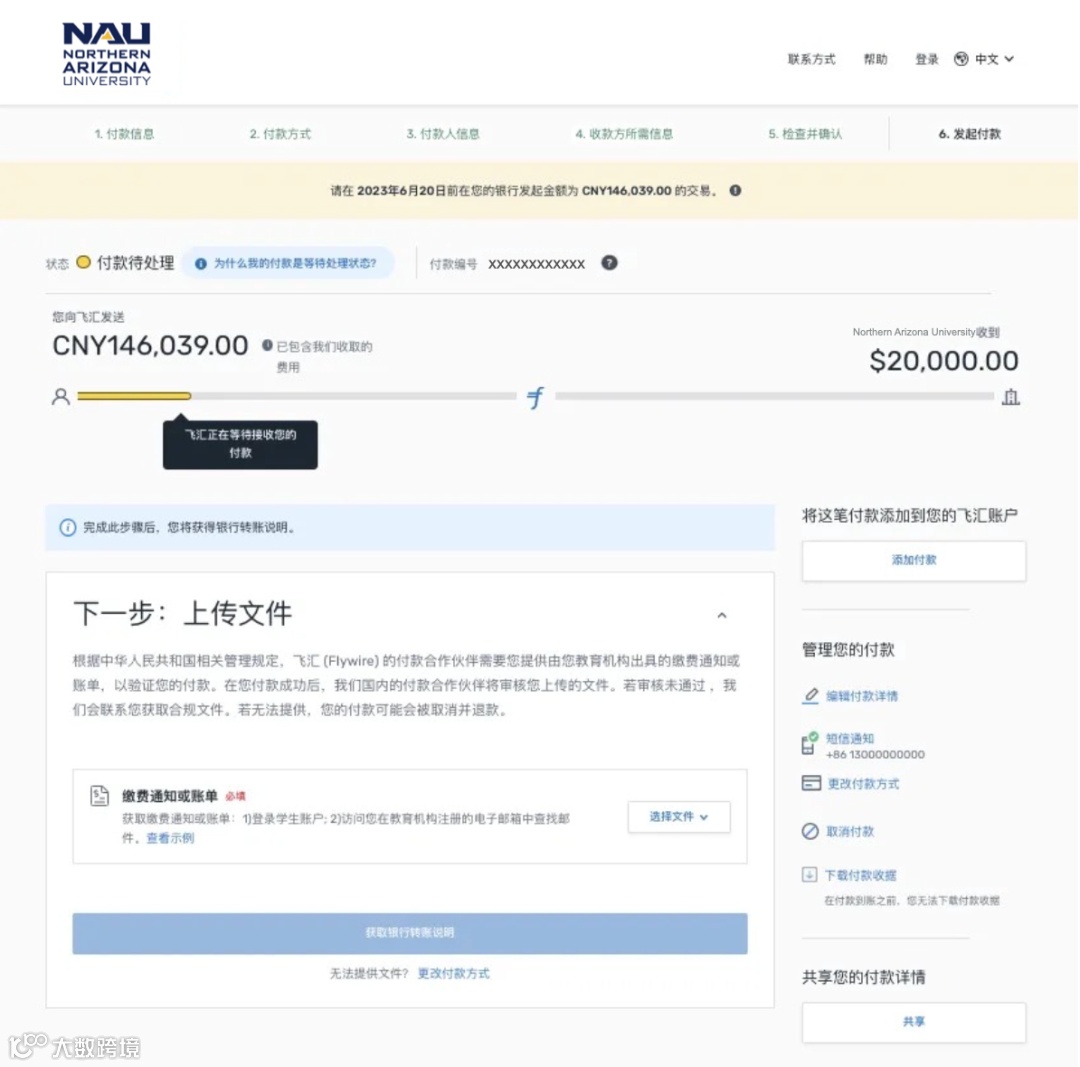1080x1067 pixels.
Task: Open the 中文 language dropdown
Action: [994, 59]
